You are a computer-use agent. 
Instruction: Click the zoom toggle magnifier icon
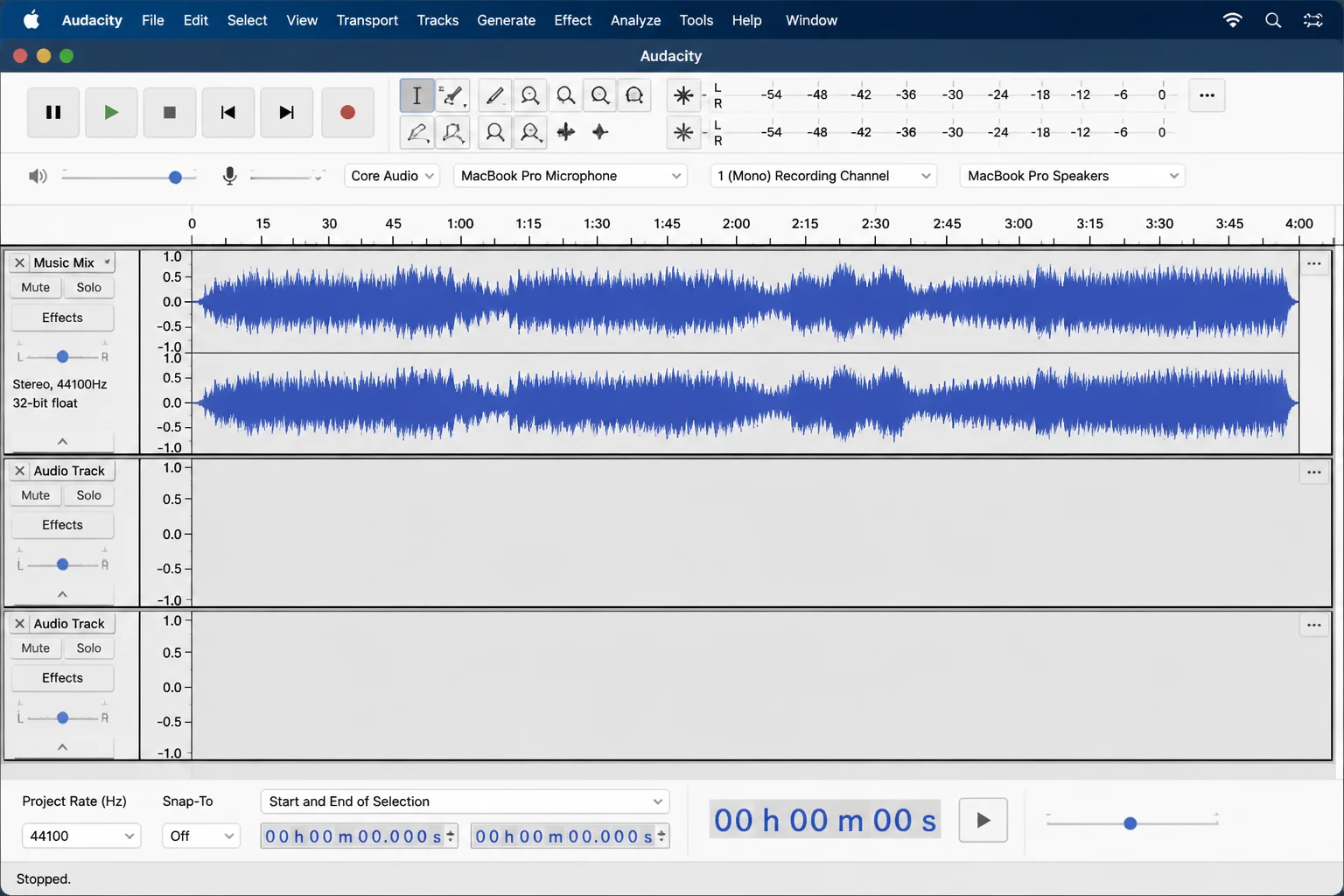click(x=530, y=132)
